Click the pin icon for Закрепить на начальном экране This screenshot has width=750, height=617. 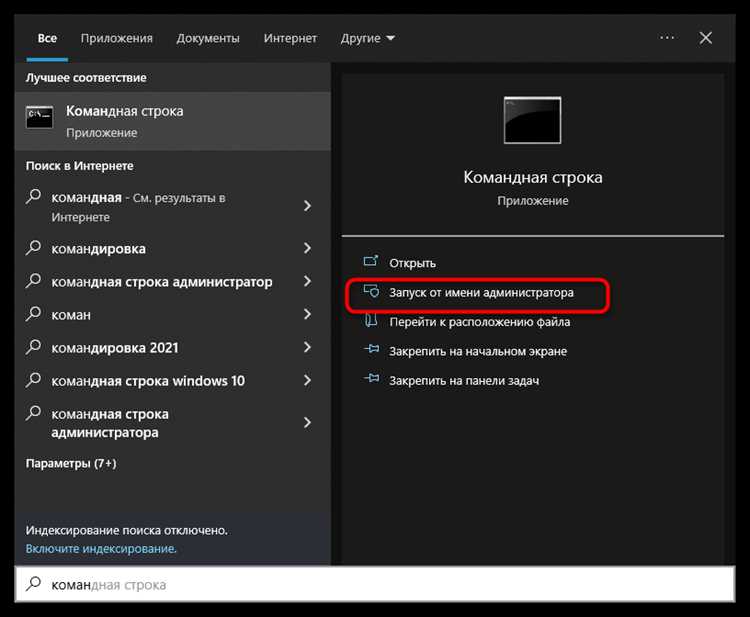coord(371,350)
